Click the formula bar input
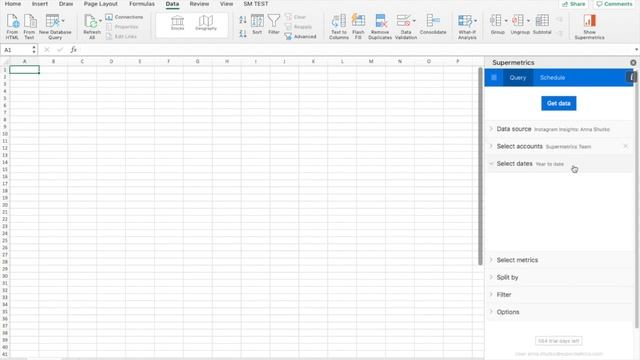640x360 pixels. tap(355, 50)
